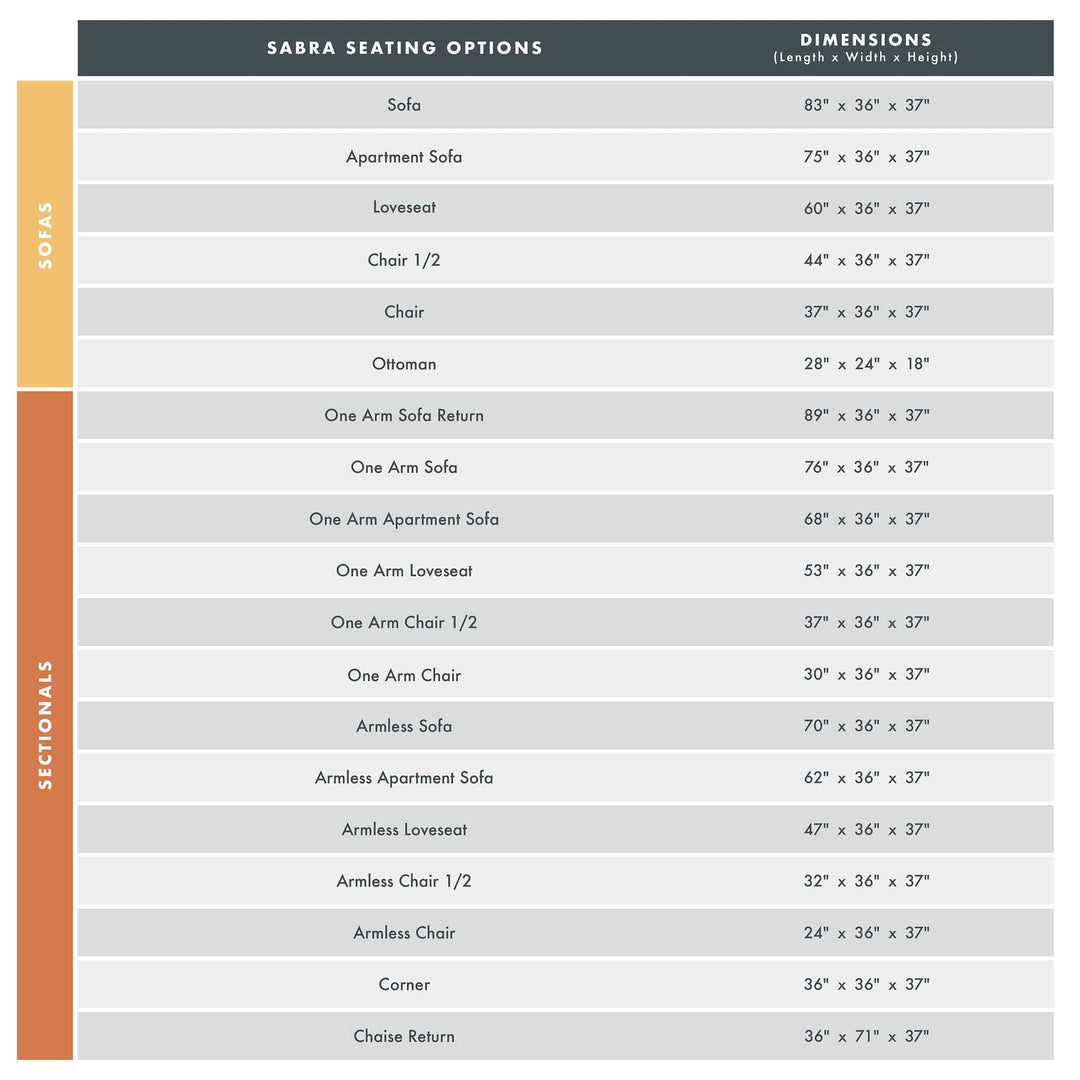Viewport: 1080px width, 1080px height.
Task: Select the Loveseat row label
Action: tap(404, 208)
